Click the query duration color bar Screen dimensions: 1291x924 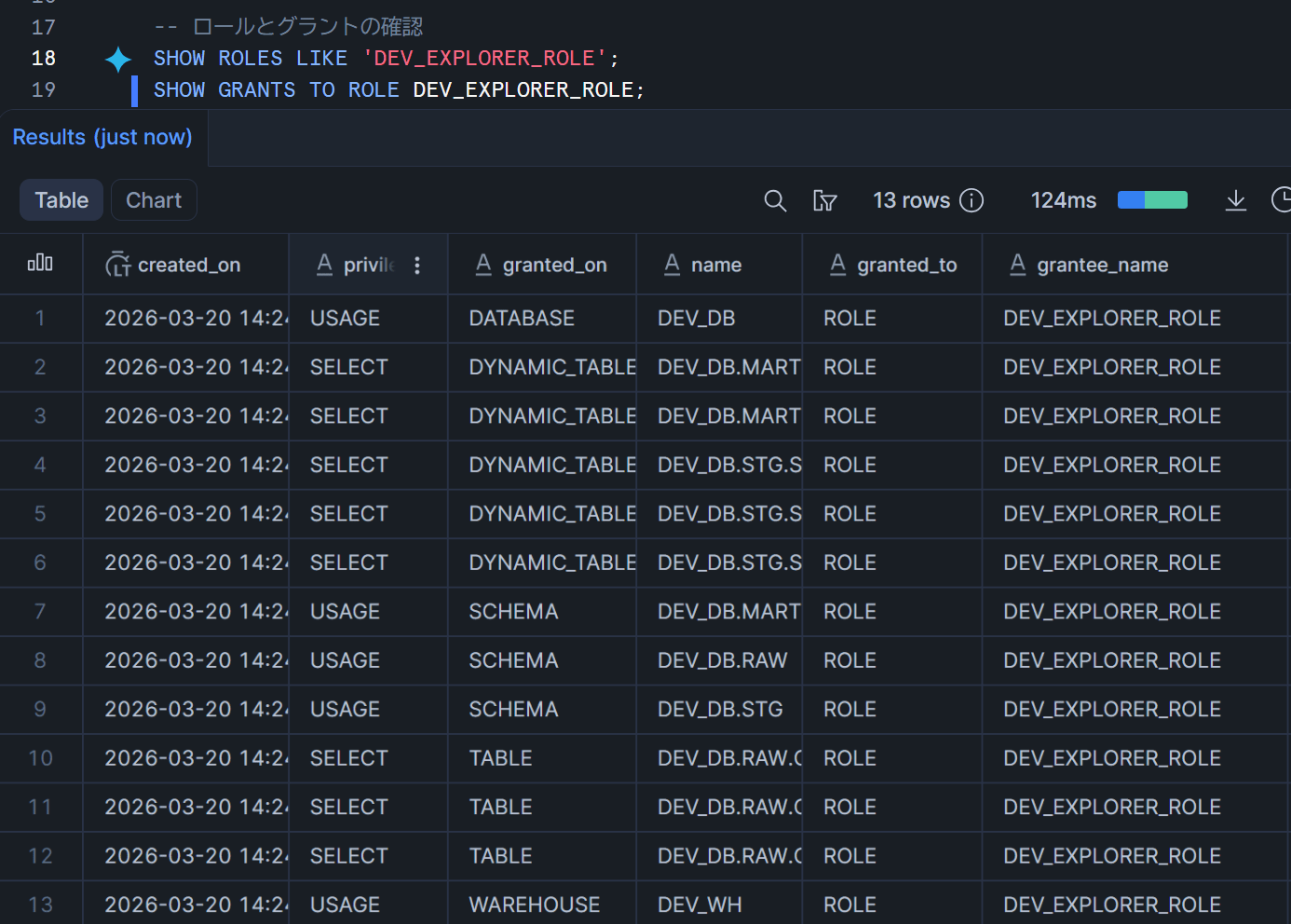click(1152, 200)
